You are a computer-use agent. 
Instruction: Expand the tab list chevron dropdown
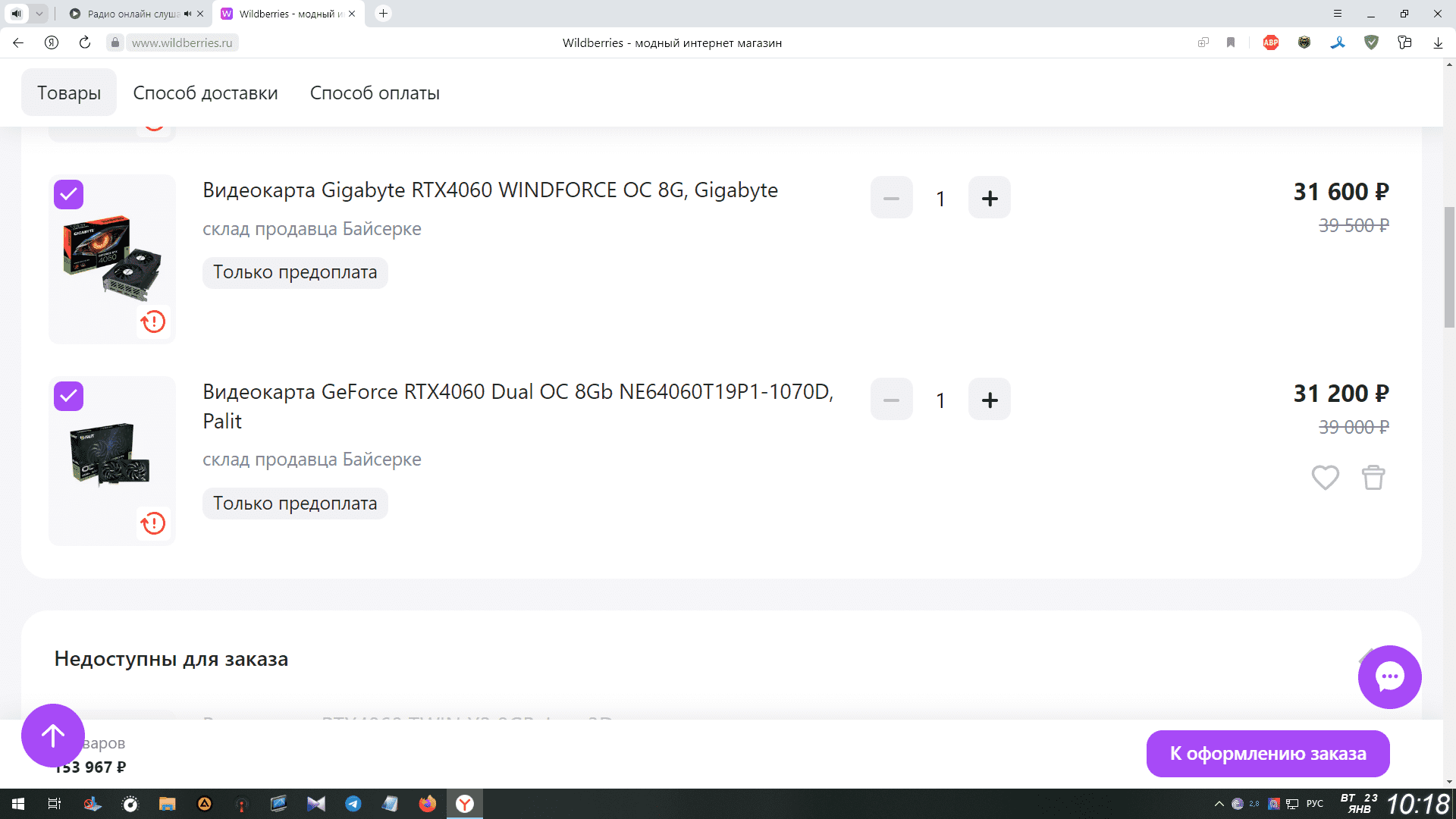coord(39,14)
